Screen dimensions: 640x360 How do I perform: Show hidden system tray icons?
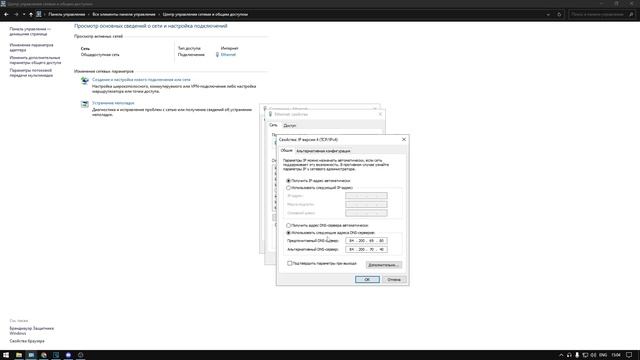point(561,355)
